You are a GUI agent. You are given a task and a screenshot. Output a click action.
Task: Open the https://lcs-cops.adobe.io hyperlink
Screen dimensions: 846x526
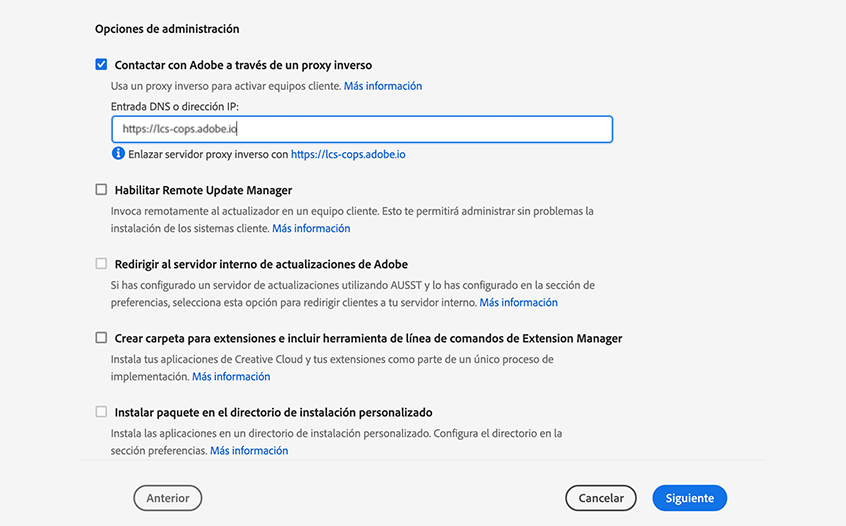[x=348, y=155]
